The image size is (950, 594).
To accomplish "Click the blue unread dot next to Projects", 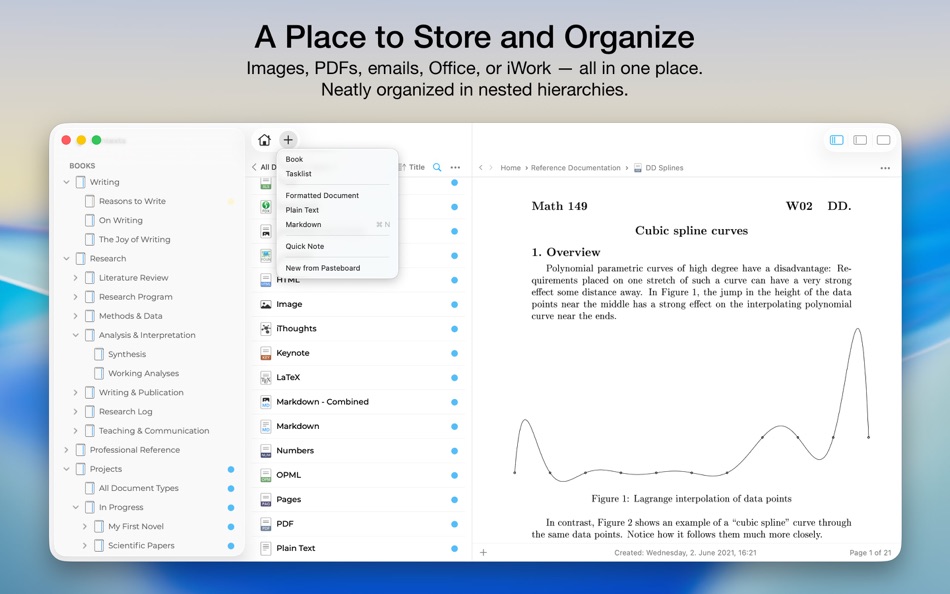I will click(x=230, y=468).
